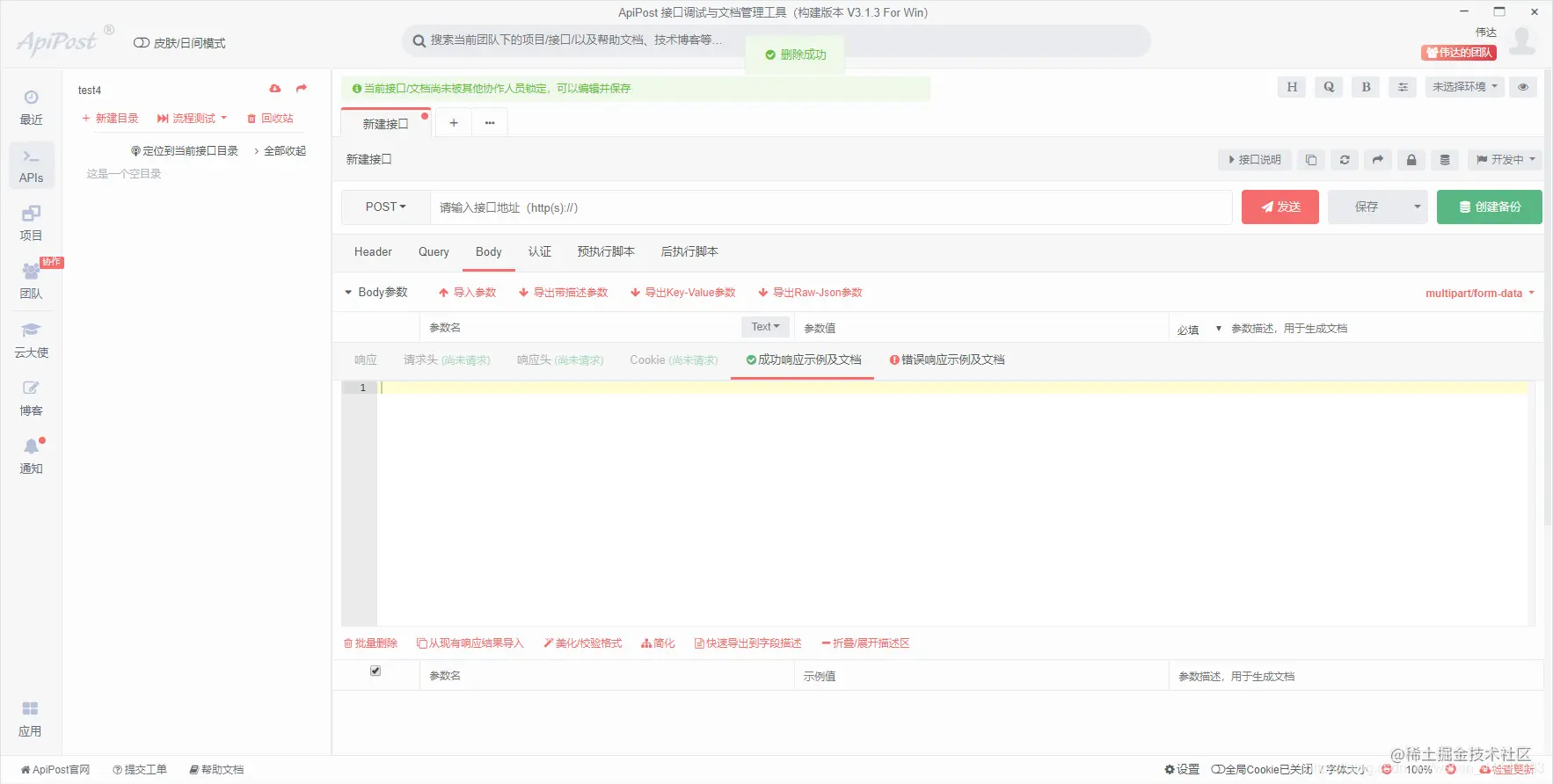Switch to the Query tab
The height and width of the screenshot is (784, 1553).
434,252
